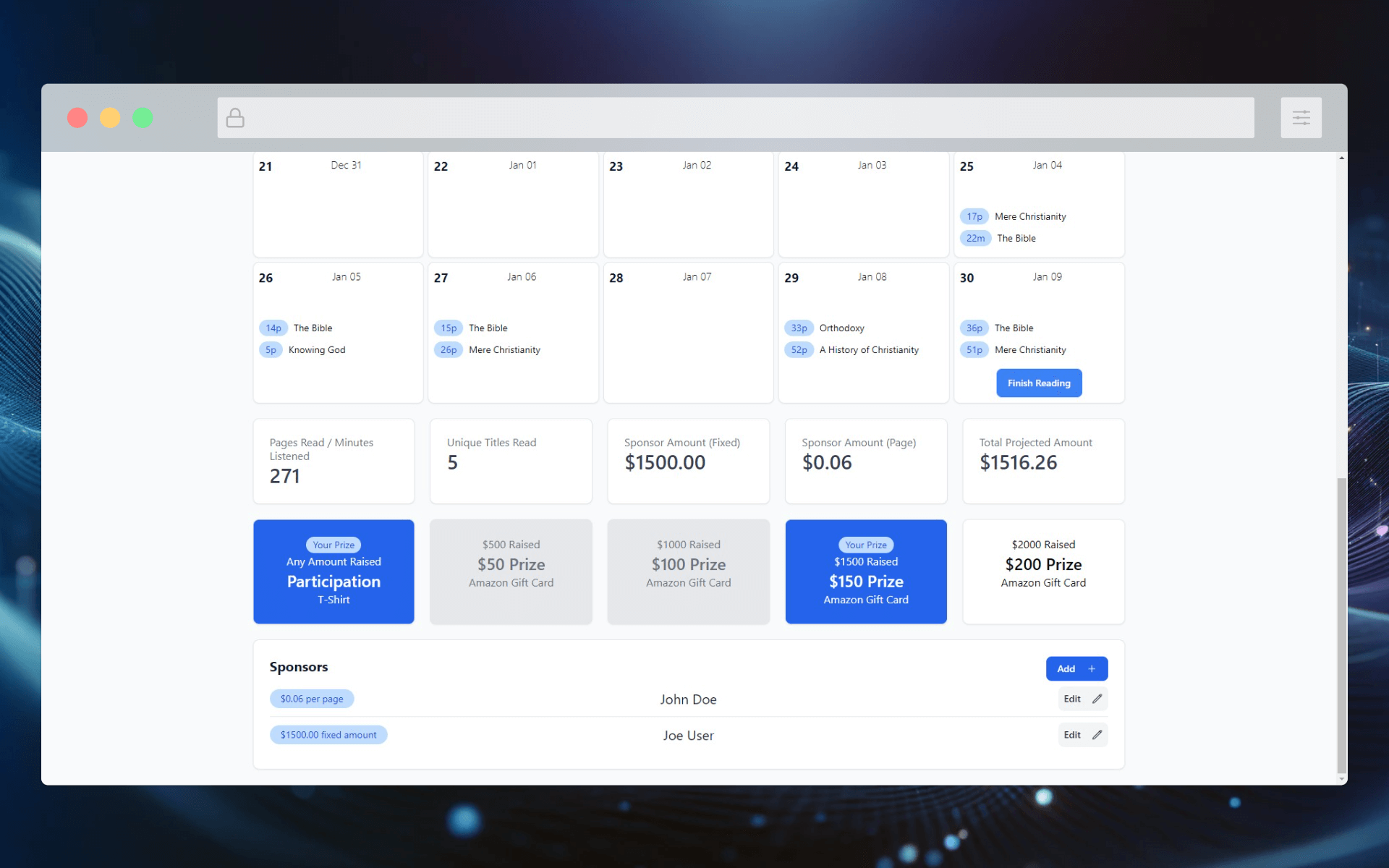1389x868 pixels.
Task: Select the $200 Prize card
Action: [1042, 571]
